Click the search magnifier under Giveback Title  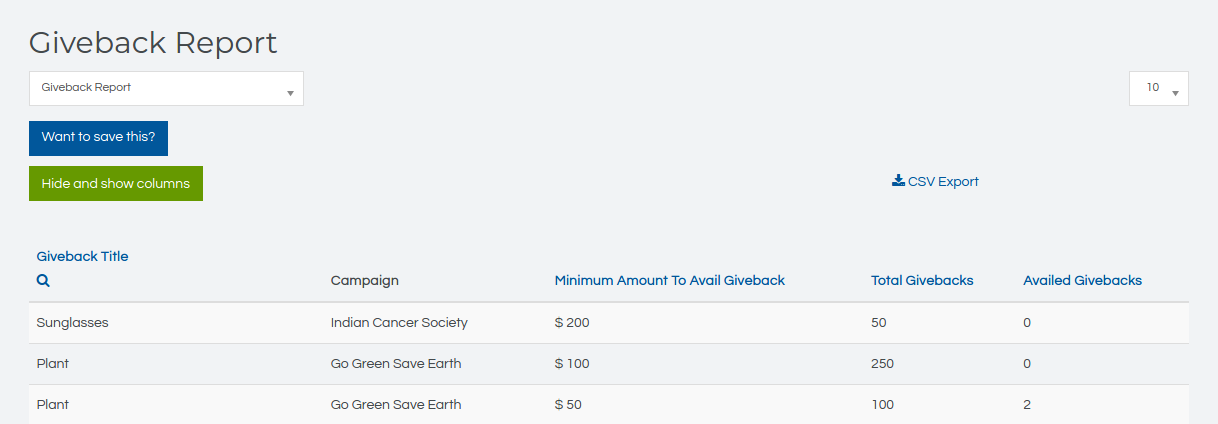pyautogui.click(x=43, y=282)
